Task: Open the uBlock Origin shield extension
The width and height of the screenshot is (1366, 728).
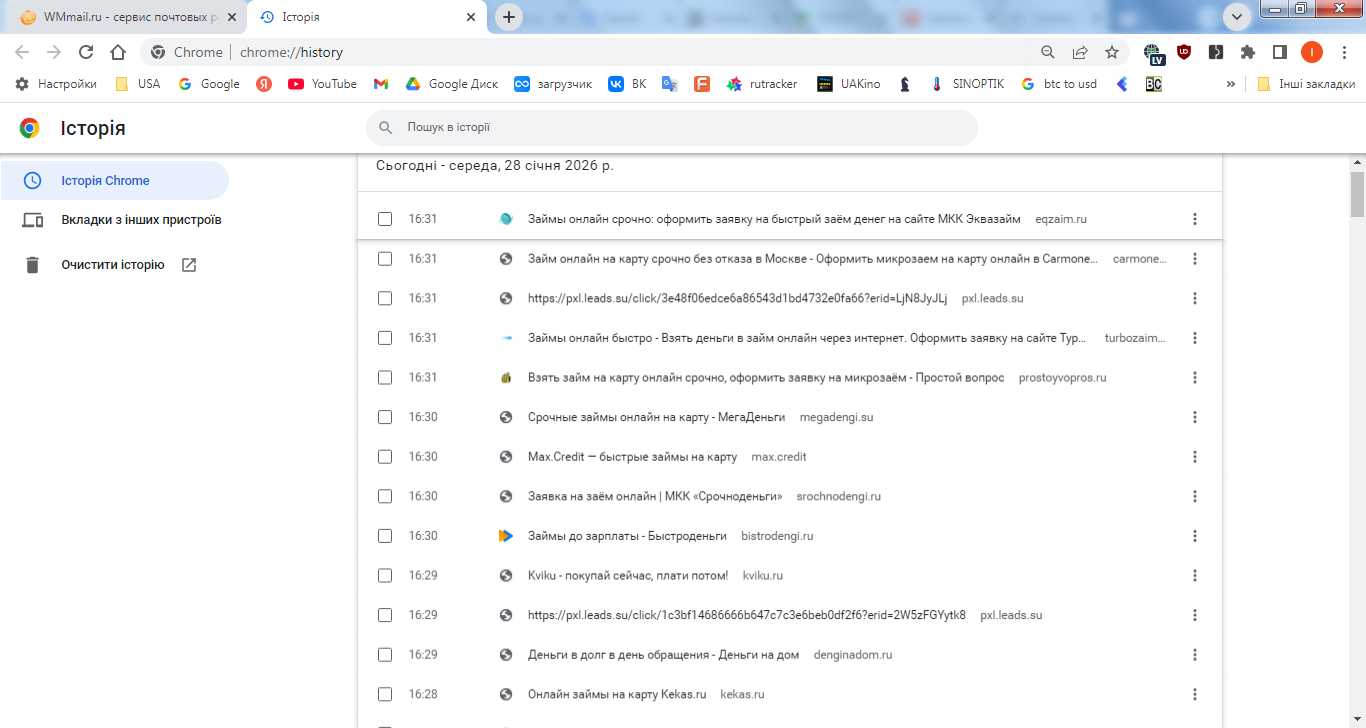Action: [x=1184, y=52]
